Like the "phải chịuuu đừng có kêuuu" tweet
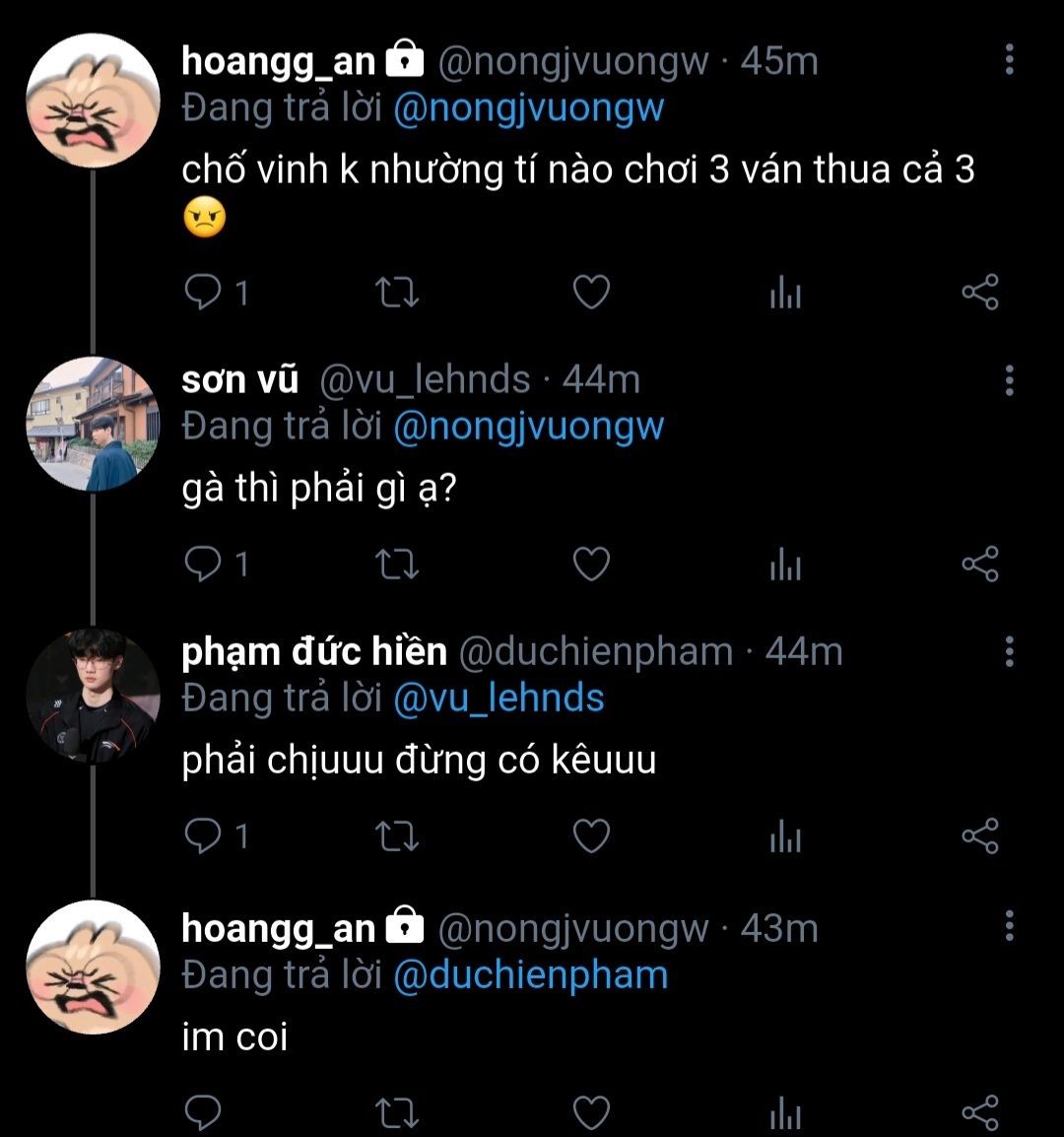The image size is (1064, 1137). tap(591, 836)
